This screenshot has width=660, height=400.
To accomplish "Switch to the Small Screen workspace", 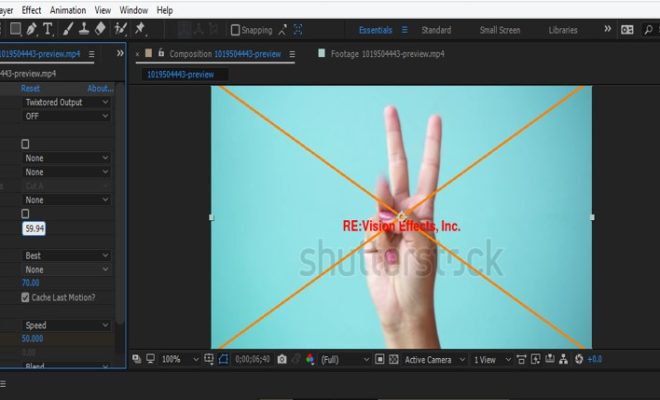I will point(500,30).
